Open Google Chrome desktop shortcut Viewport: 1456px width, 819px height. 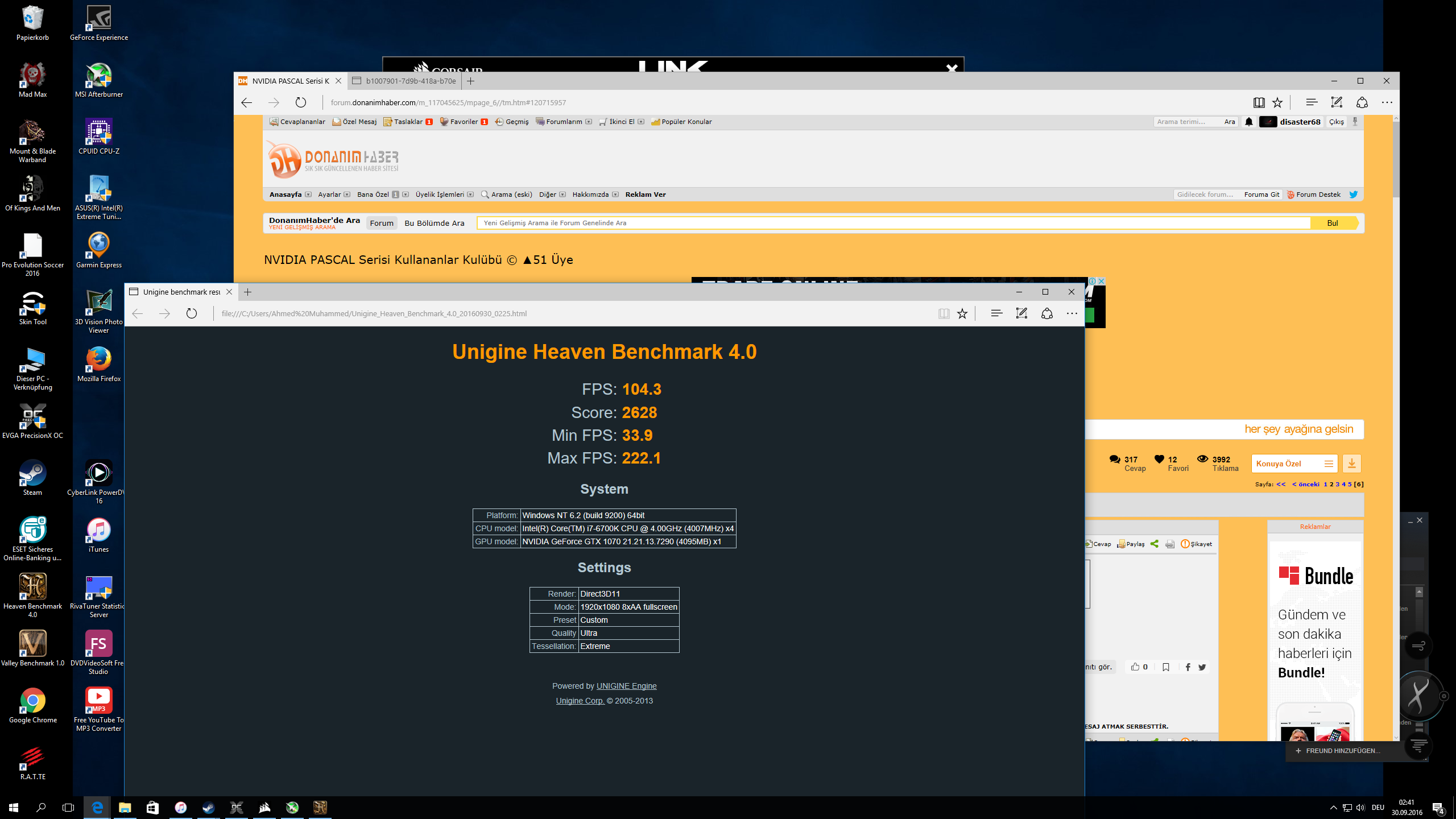click(32, 706)
